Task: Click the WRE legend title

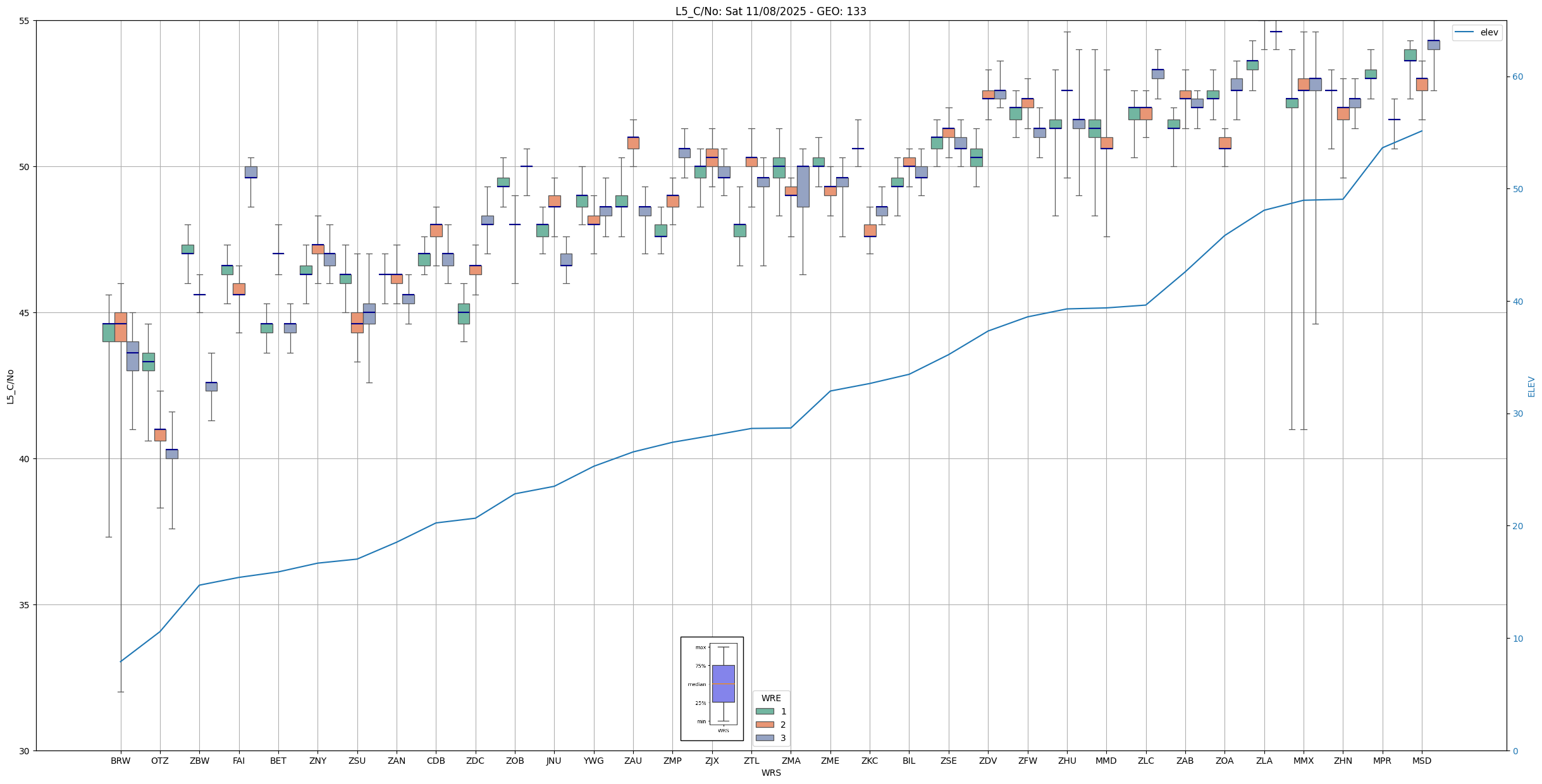Action: [770, 698]
